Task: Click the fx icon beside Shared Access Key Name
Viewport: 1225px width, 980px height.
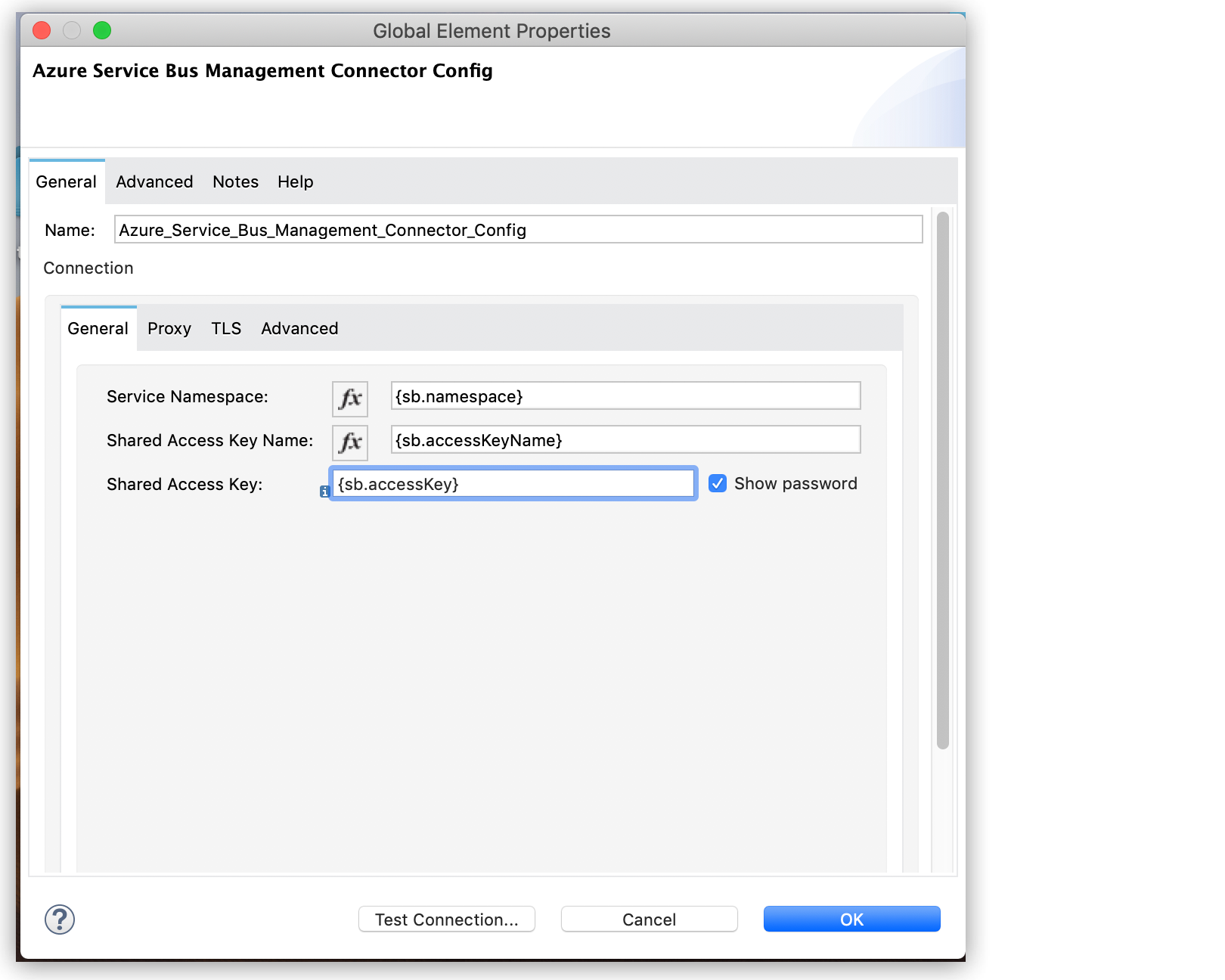Action: click(x=349, y=442)
